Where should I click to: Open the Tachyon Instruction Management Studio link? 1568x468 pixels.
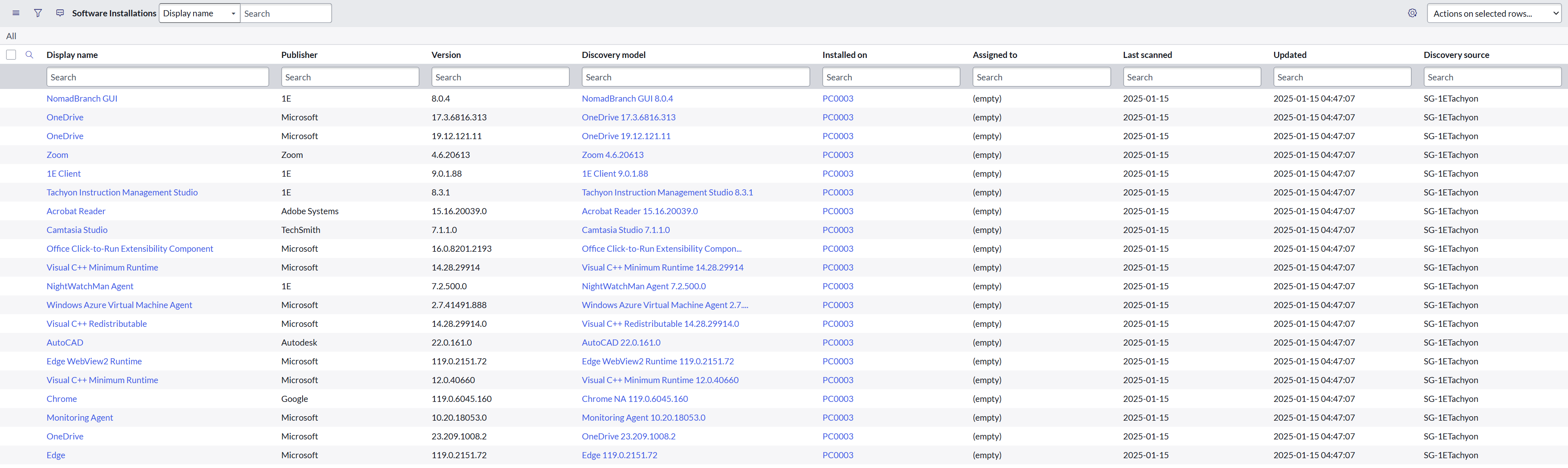[x=122, y=192]
